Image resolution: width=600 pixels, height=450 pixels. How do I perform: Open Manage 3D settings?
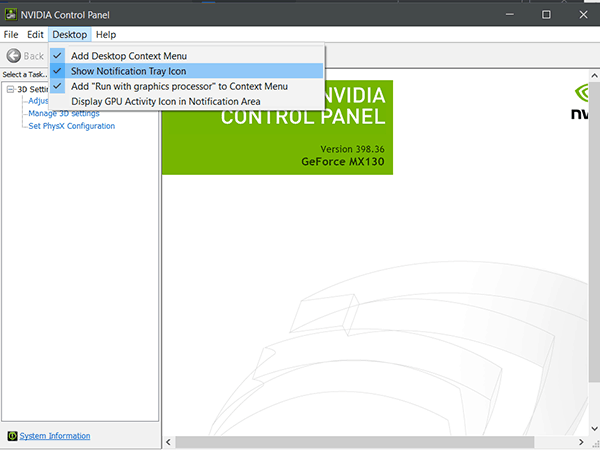point(64,114)
